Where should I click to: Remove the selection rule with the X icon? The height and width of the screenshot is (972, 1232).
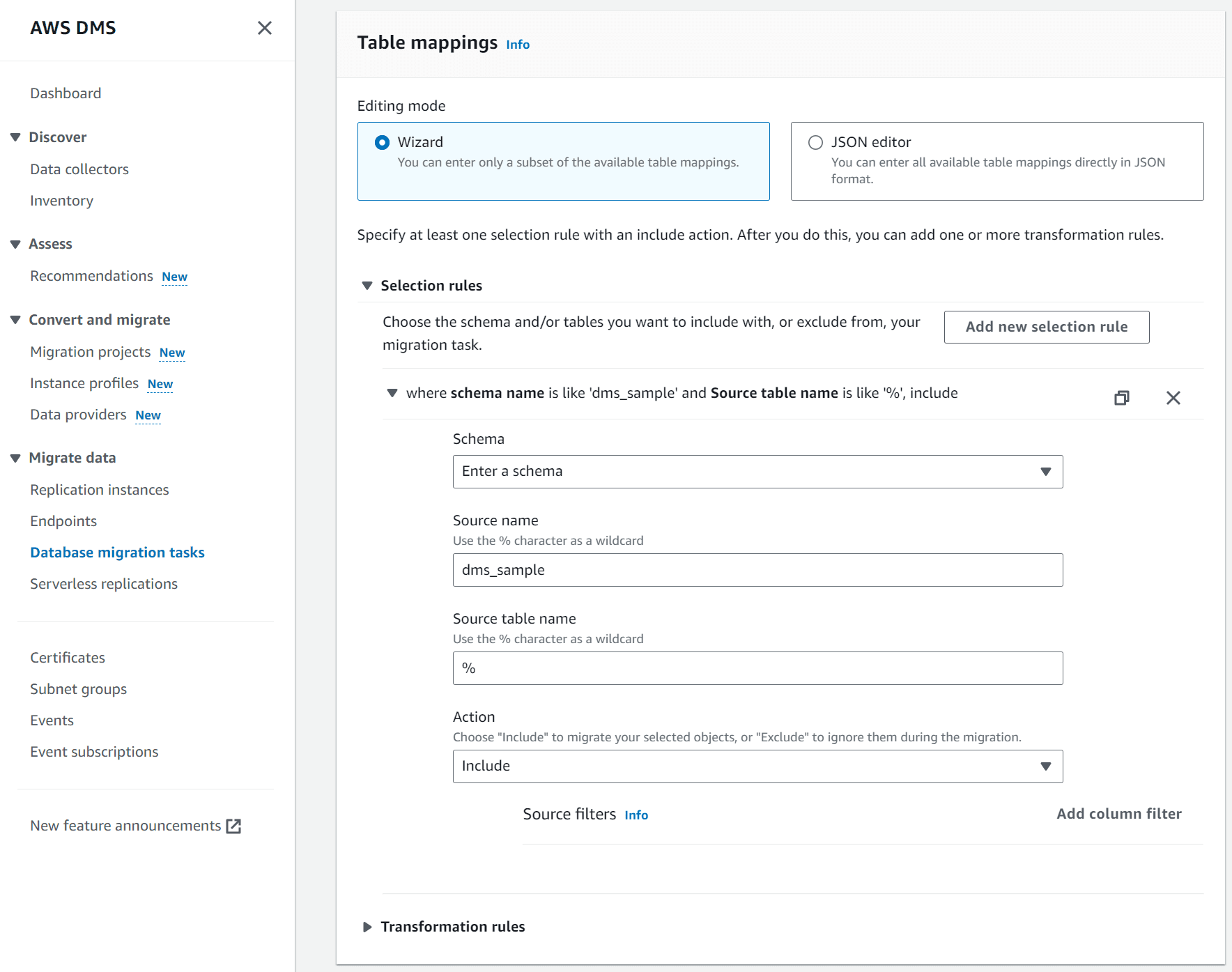(x=1173, y=398)
